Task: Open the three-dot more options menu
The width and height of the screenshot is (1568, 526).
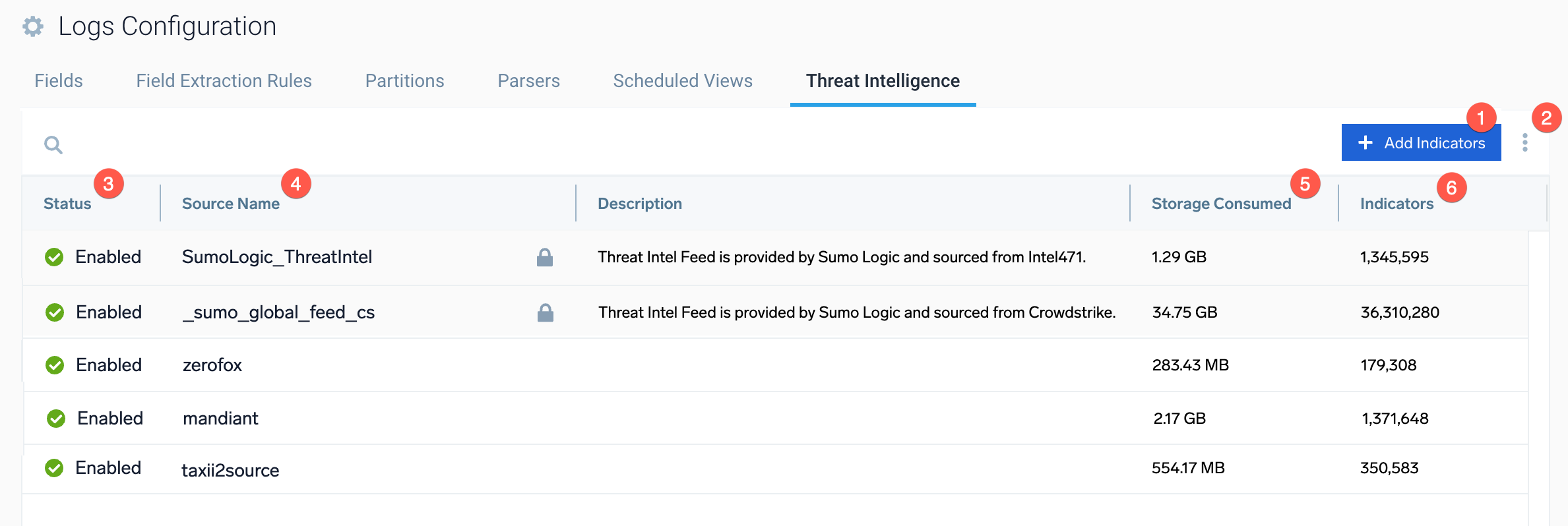Action: (1524, 142)
